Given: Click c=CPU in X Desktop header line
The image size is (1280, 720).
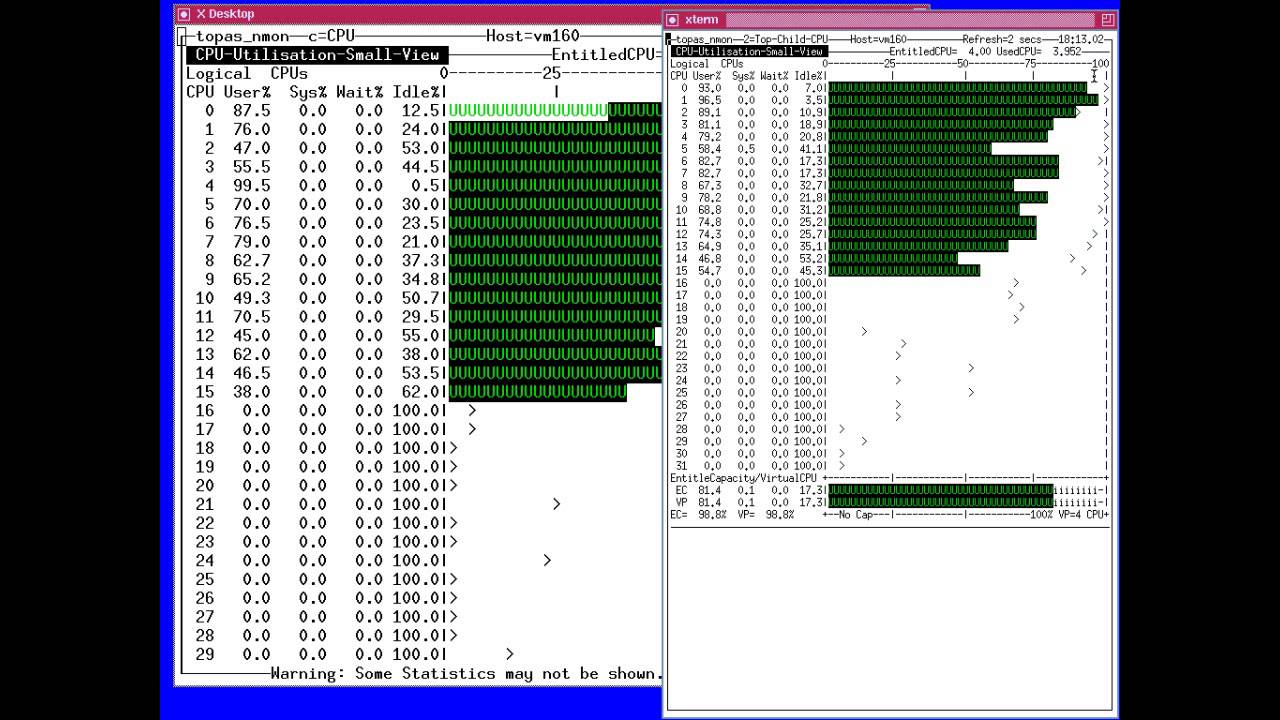Looking at the screenshot, I should [x=331, y=36].
